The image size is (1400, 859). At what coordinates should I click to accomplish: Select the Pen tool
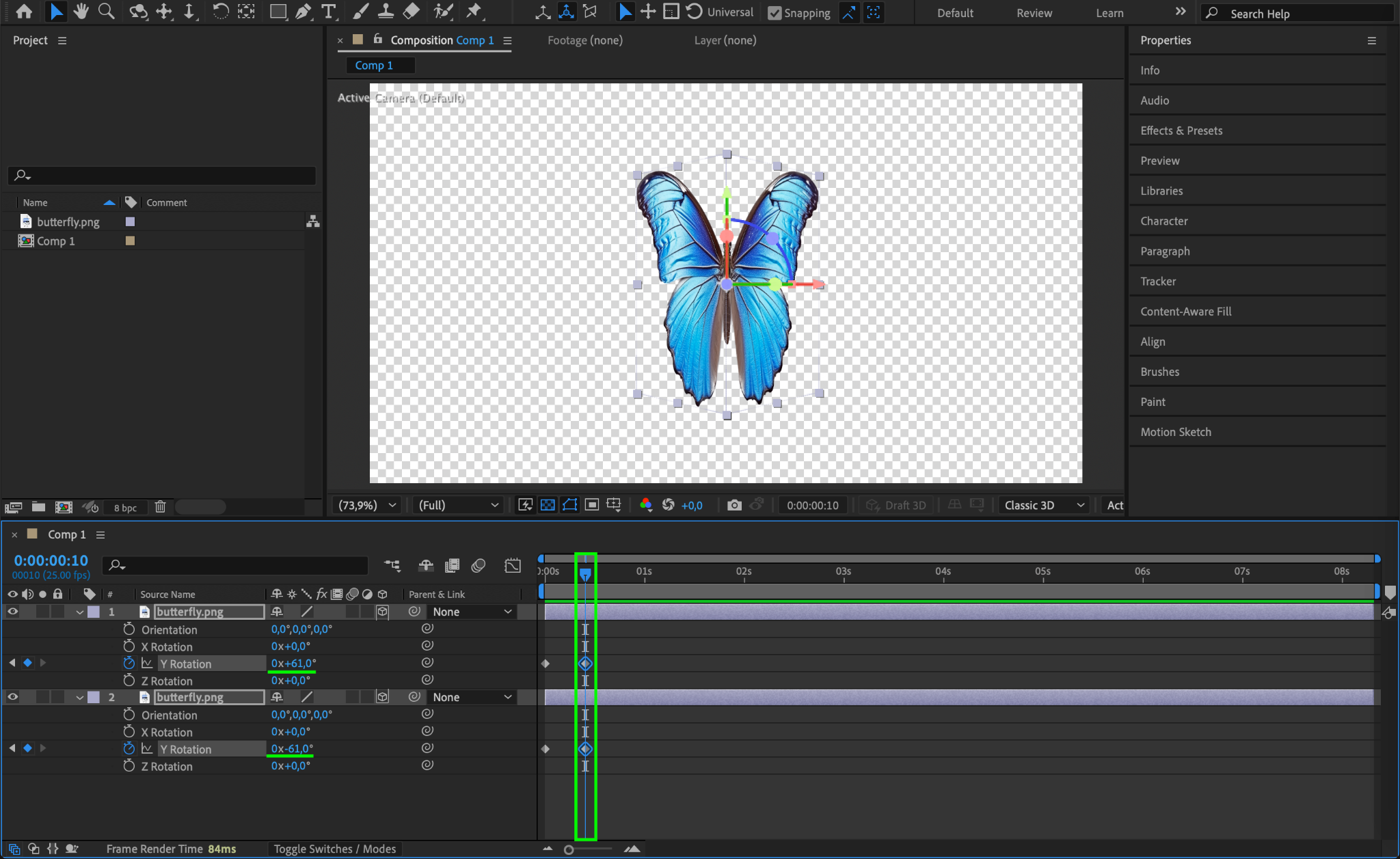point(303,12)
